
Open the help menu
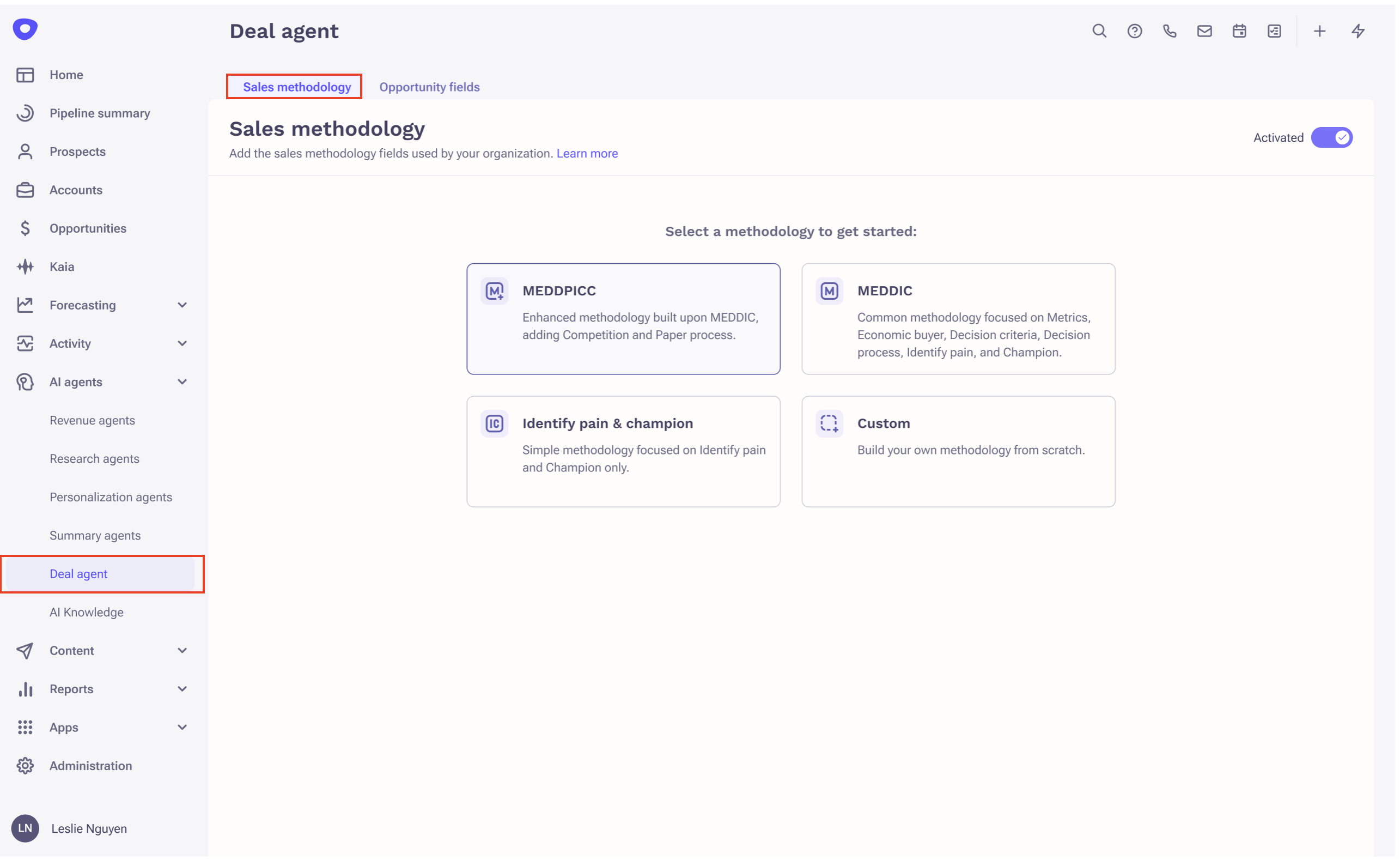(1135, 31)
